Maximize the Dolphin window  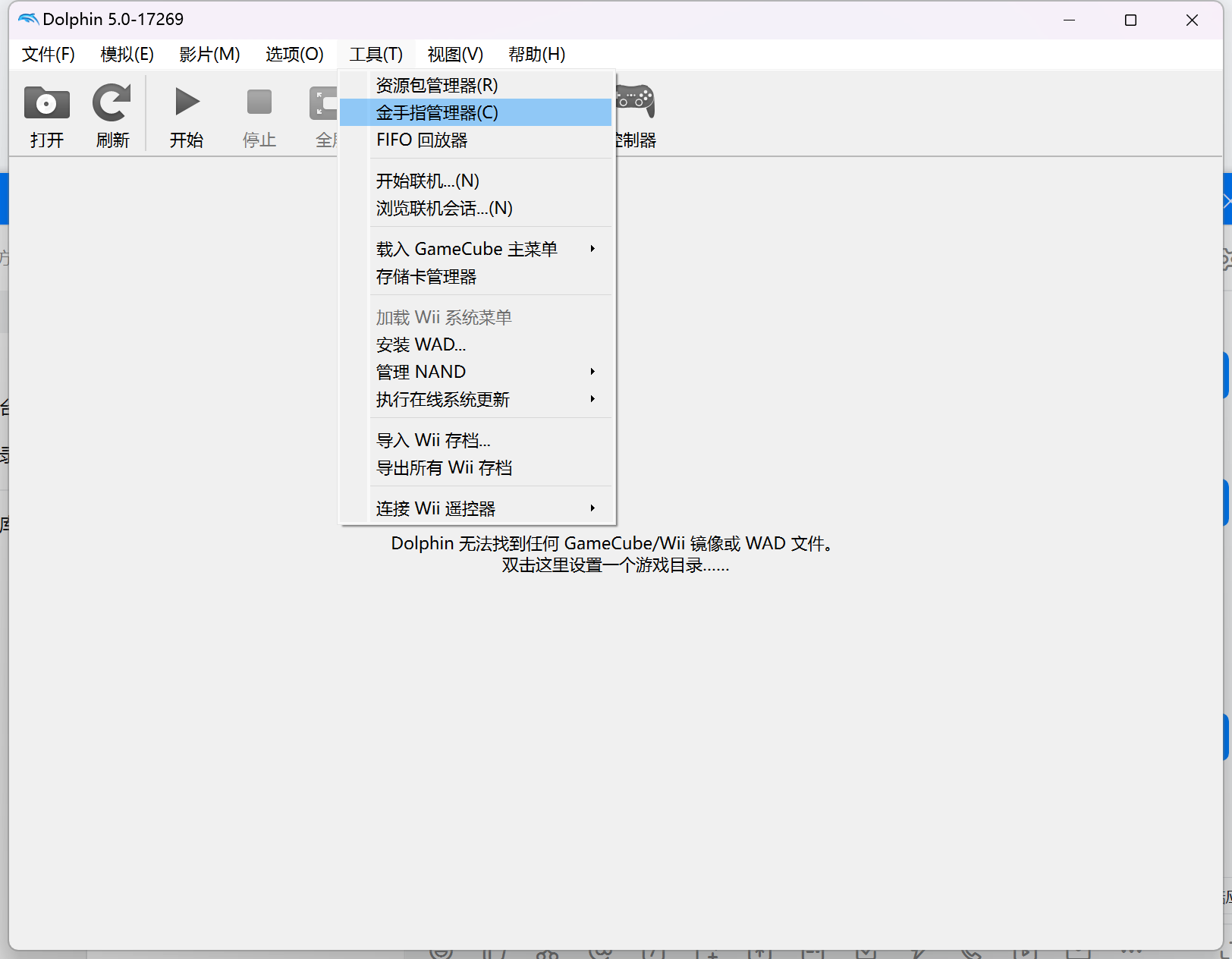(x=1130, y=20)
